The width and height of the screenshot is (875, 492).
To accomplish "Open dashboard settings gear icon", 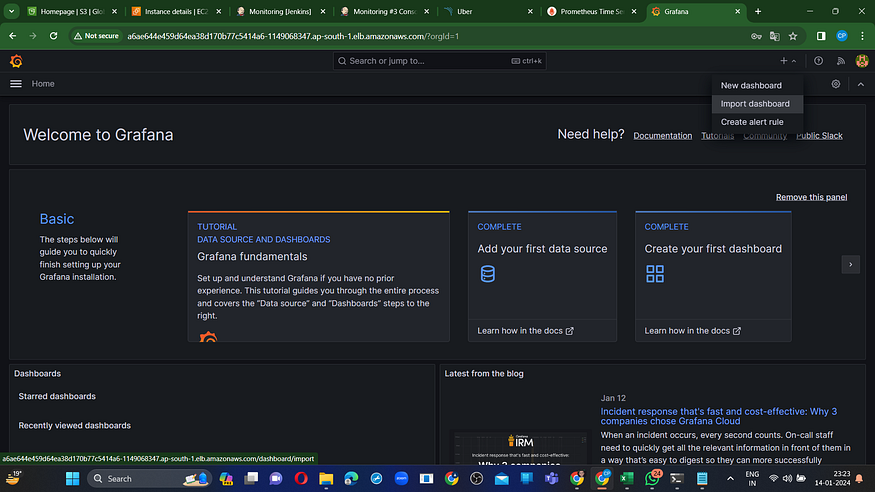I will (x=835, y=84).
